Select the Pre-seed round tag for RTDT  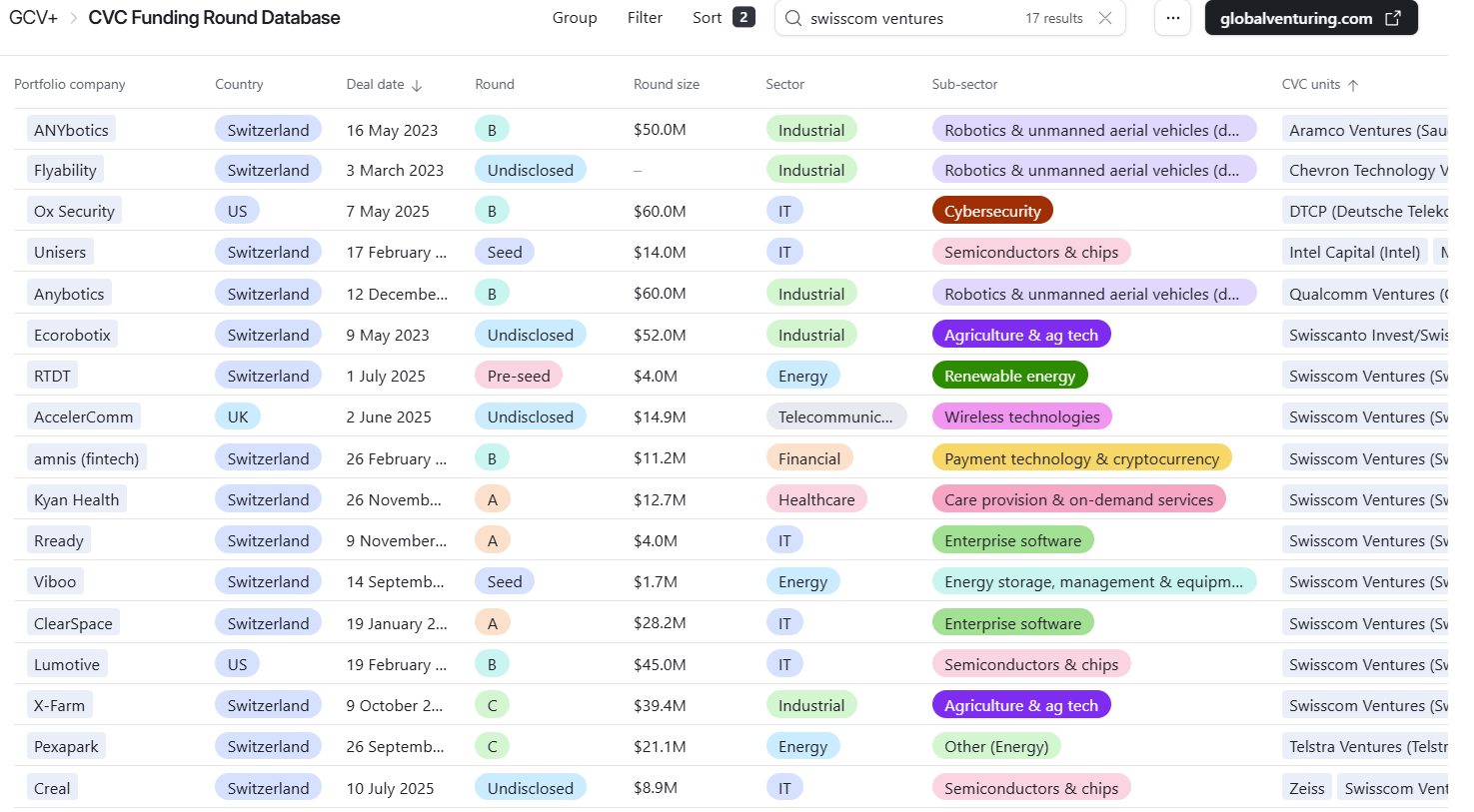coord(518,376)
